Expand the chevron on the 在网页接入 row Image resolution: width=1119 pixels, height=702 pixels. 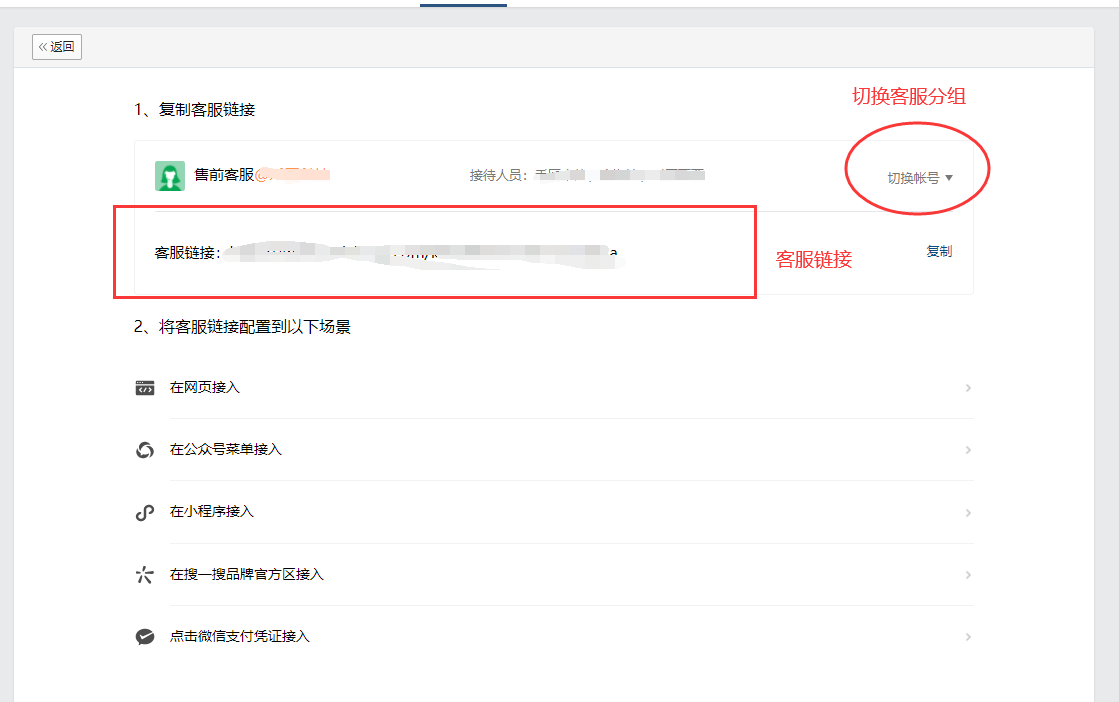(967, 388)
